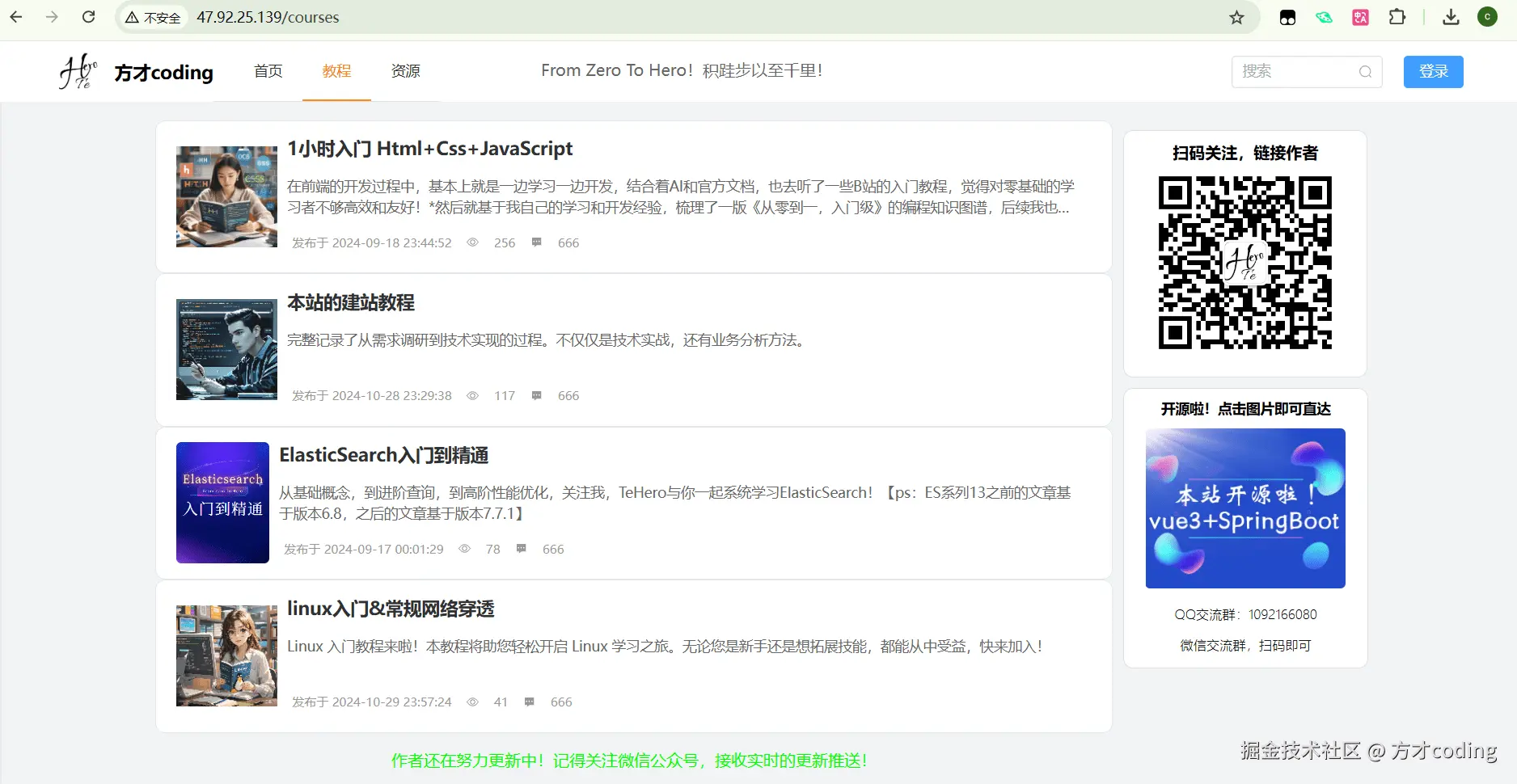Viewport: 1517px width, 784px height.
Task: Open the 首页 navigation tab
Action: point(268,71)
